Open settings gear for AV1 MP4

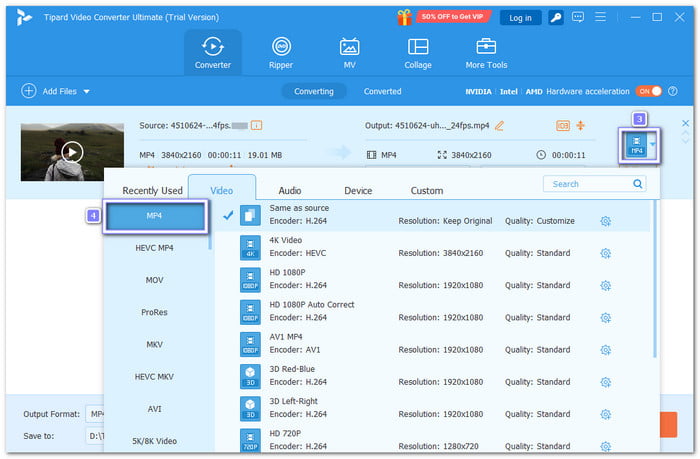(x=605, y=350)
